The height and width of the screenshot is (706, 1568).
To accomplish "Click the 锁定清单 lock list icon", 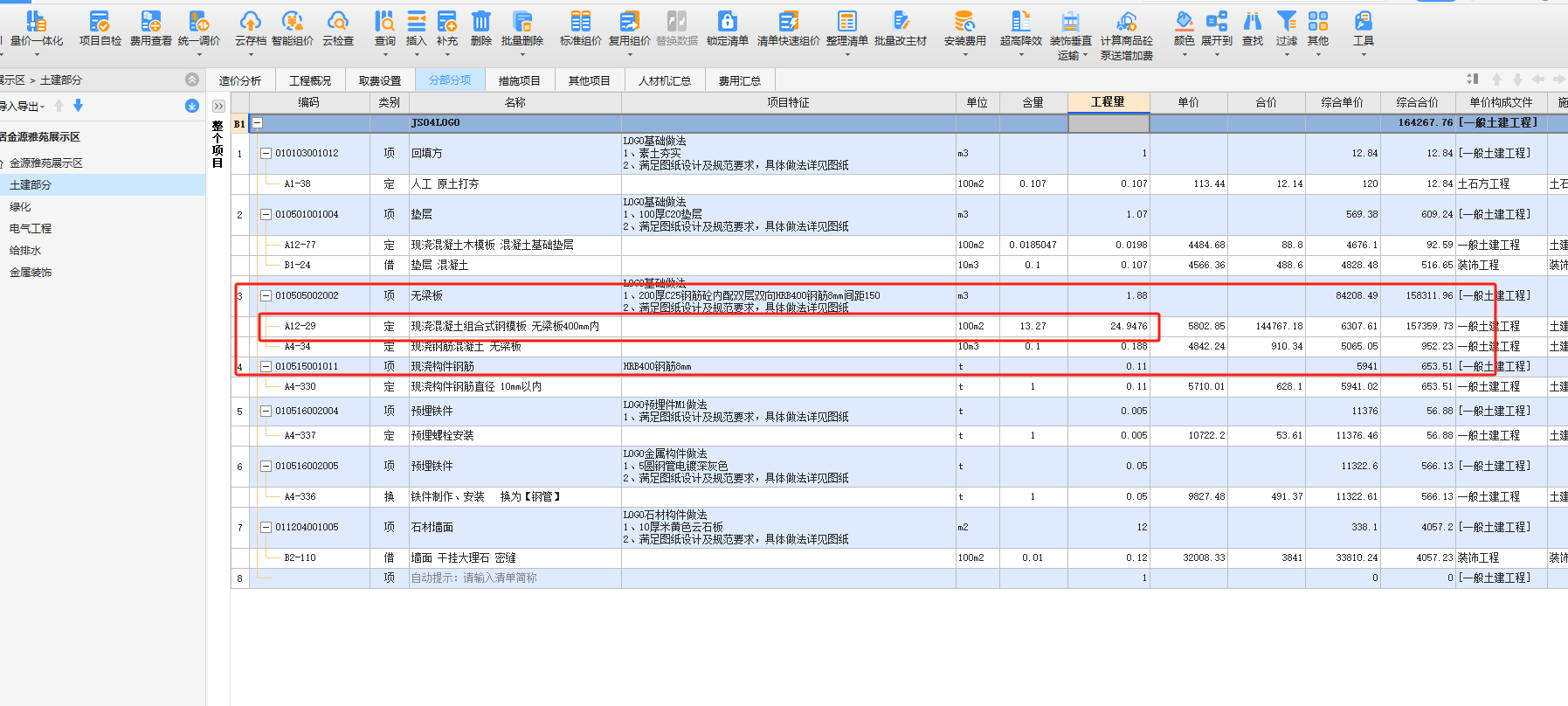I will [727, 22].
